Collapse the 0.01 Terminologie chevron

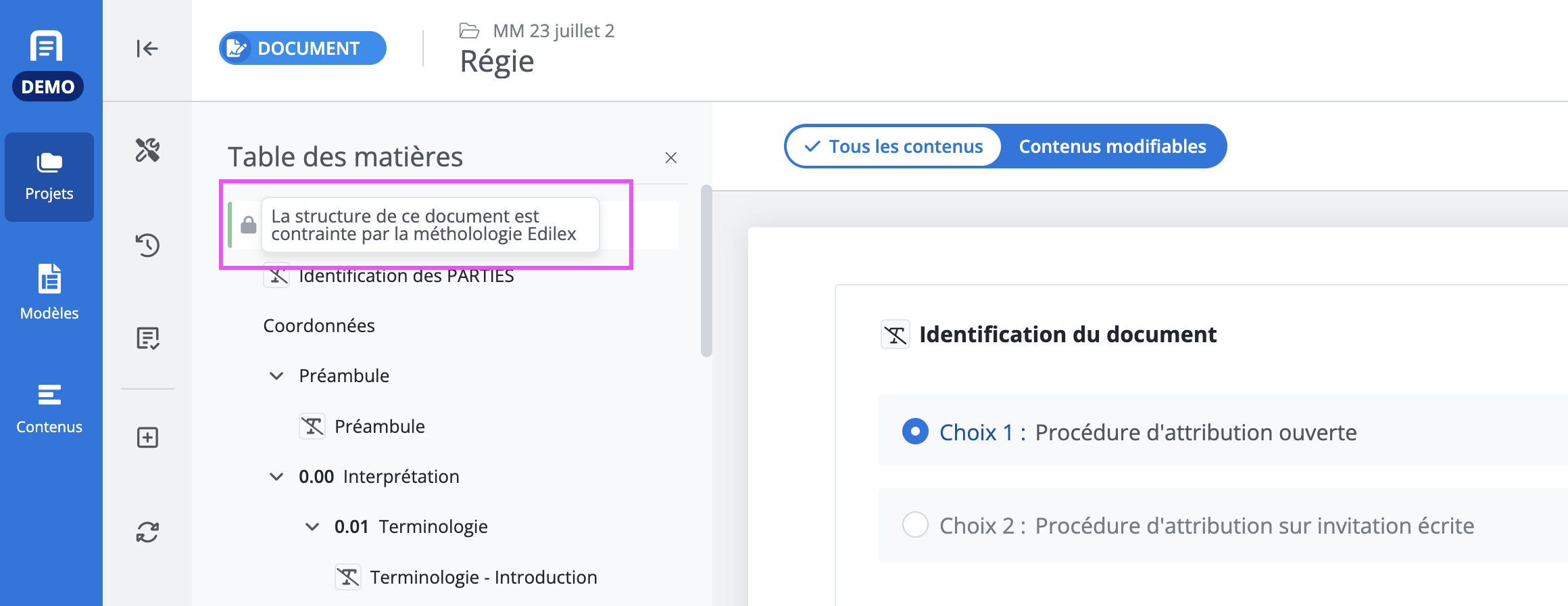(x=312, y=527)
